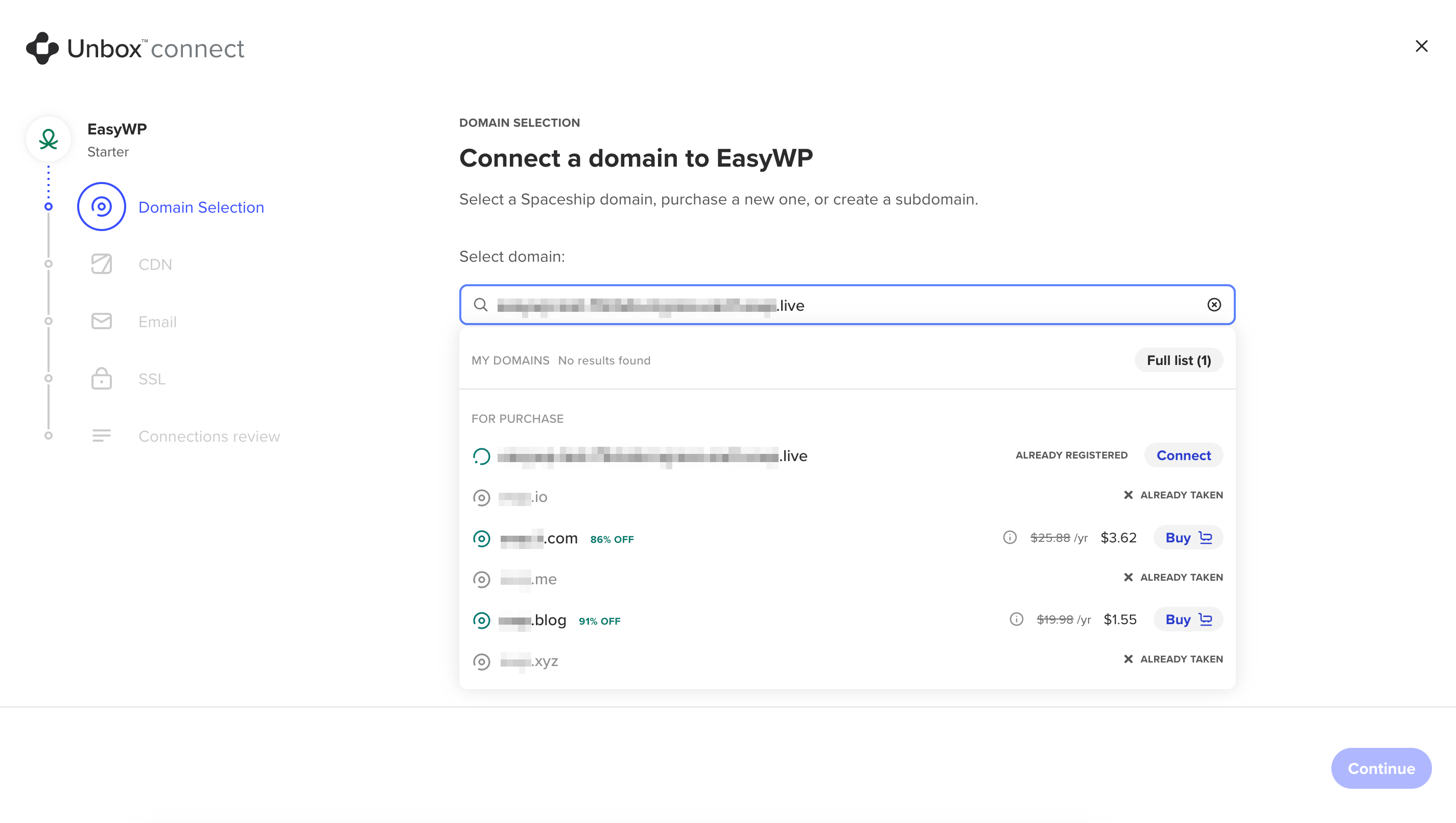This screenshot has height=823, width=1456.
Task: Click the EasyWP Starter logo
Action: (49, 139)
